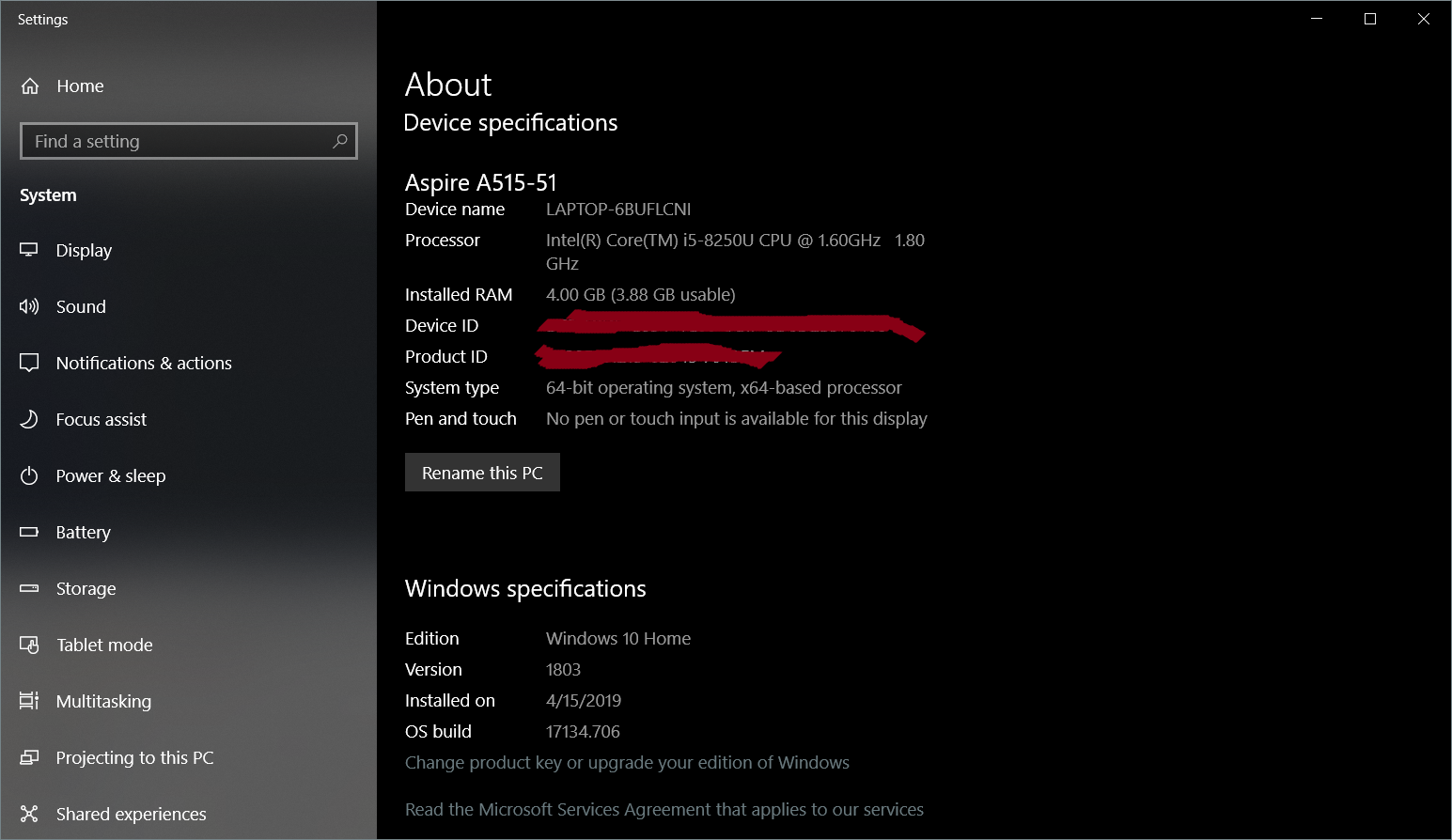Image resolution: width=1452 pixels, height=840 pixels.
Task: Click the Find a setting search box
Action: tap(188, 141)
